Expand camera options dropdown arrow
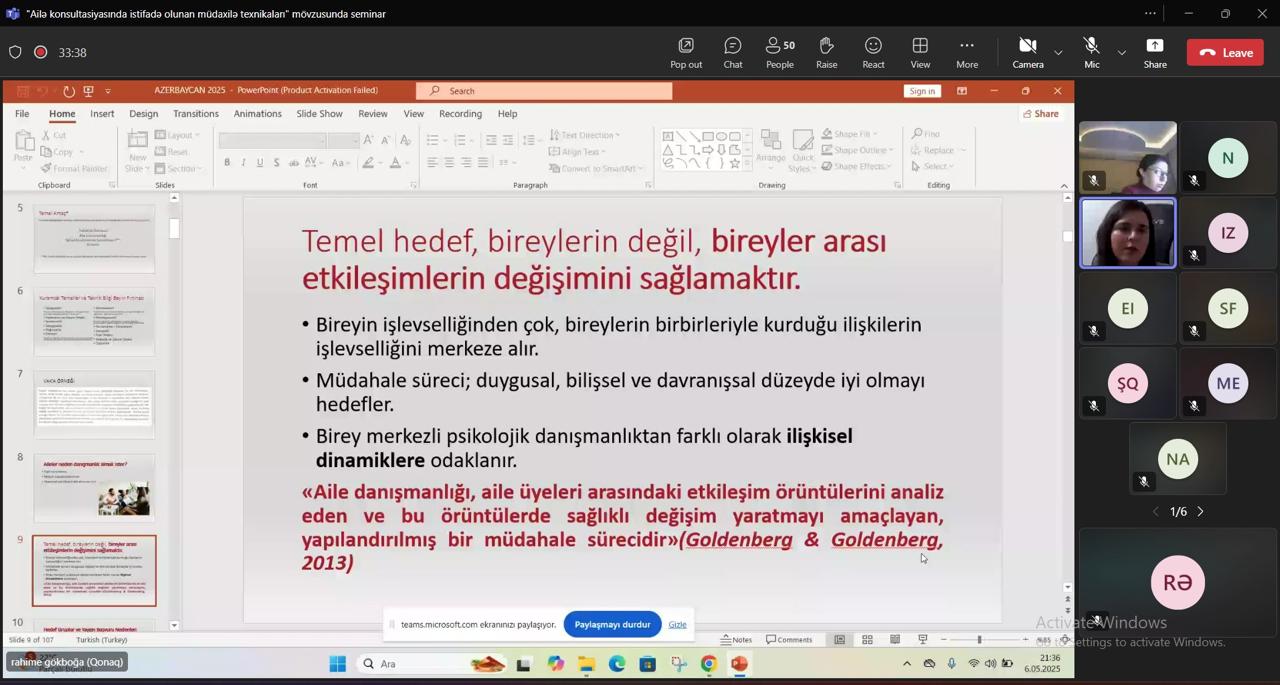Screen dimensions: 1280x685 [1058, 53]
